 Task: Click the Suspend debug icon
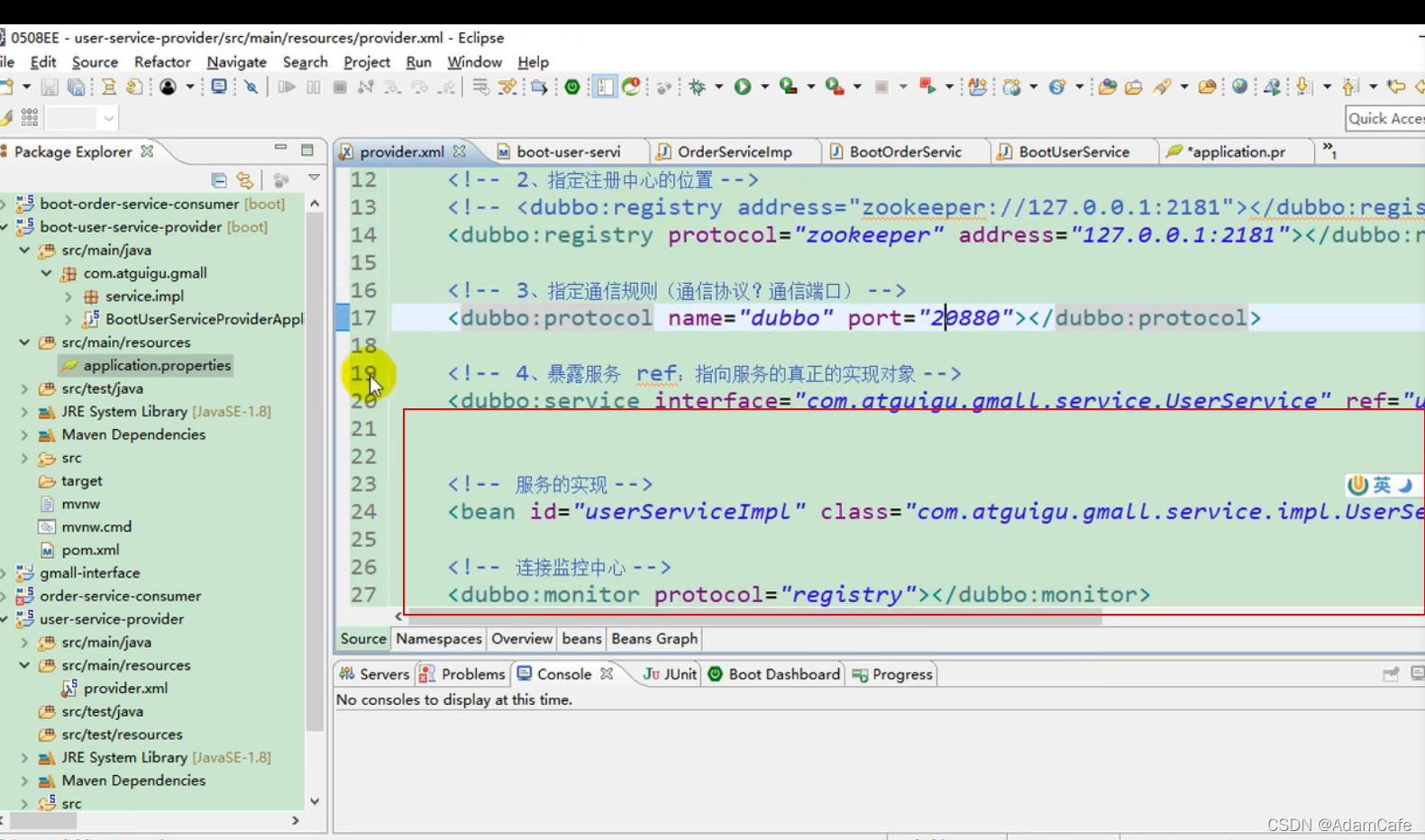point(313,87)
